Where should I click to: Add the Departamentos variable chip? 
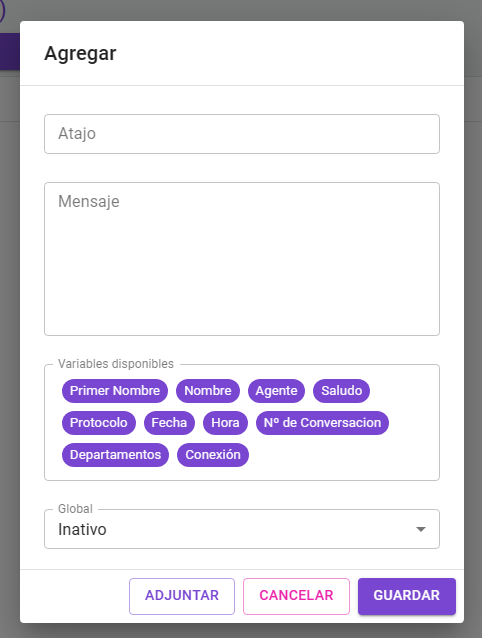point(115,455)
